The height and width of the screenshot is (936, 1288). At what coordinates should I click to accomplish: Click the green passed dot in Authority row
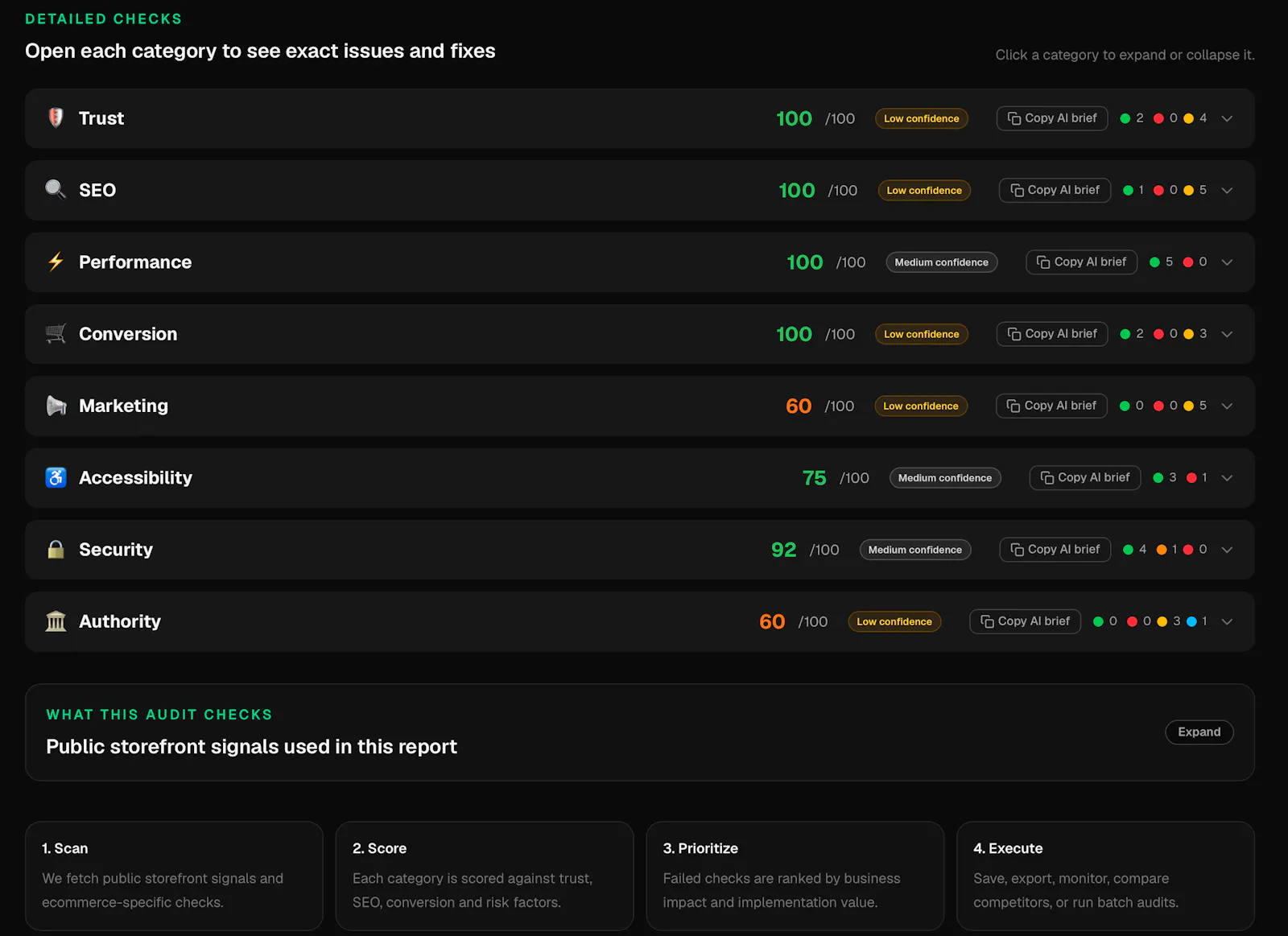point(1098,621)
